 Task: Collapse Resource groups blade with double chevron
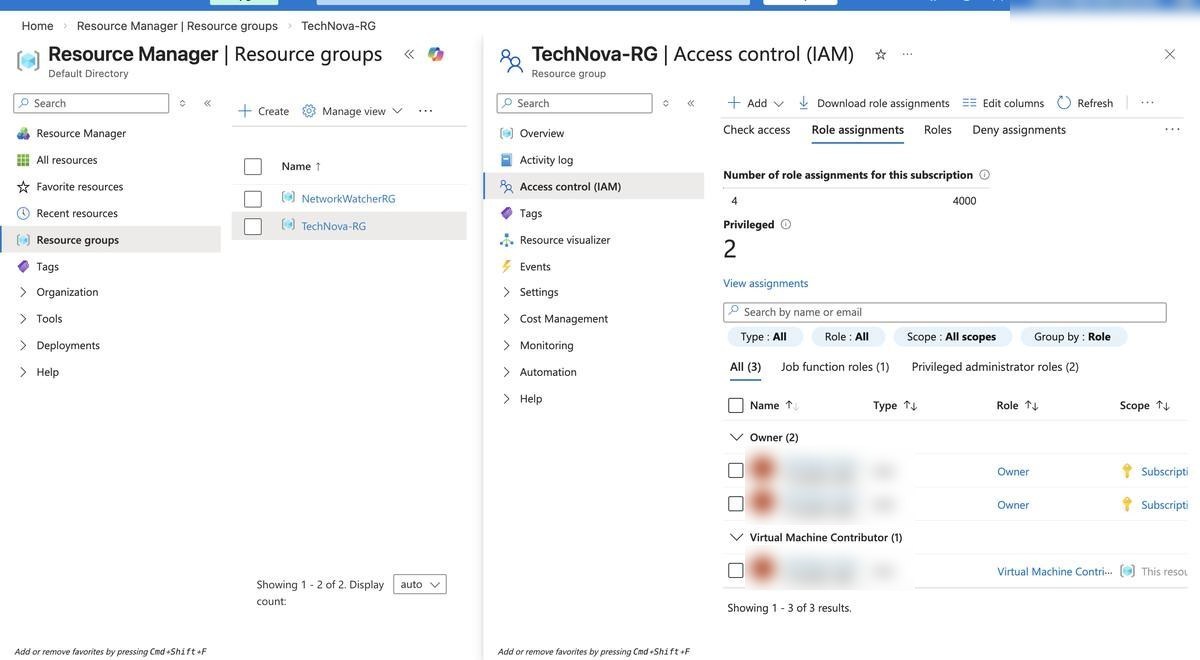click(x=409, y=54)
